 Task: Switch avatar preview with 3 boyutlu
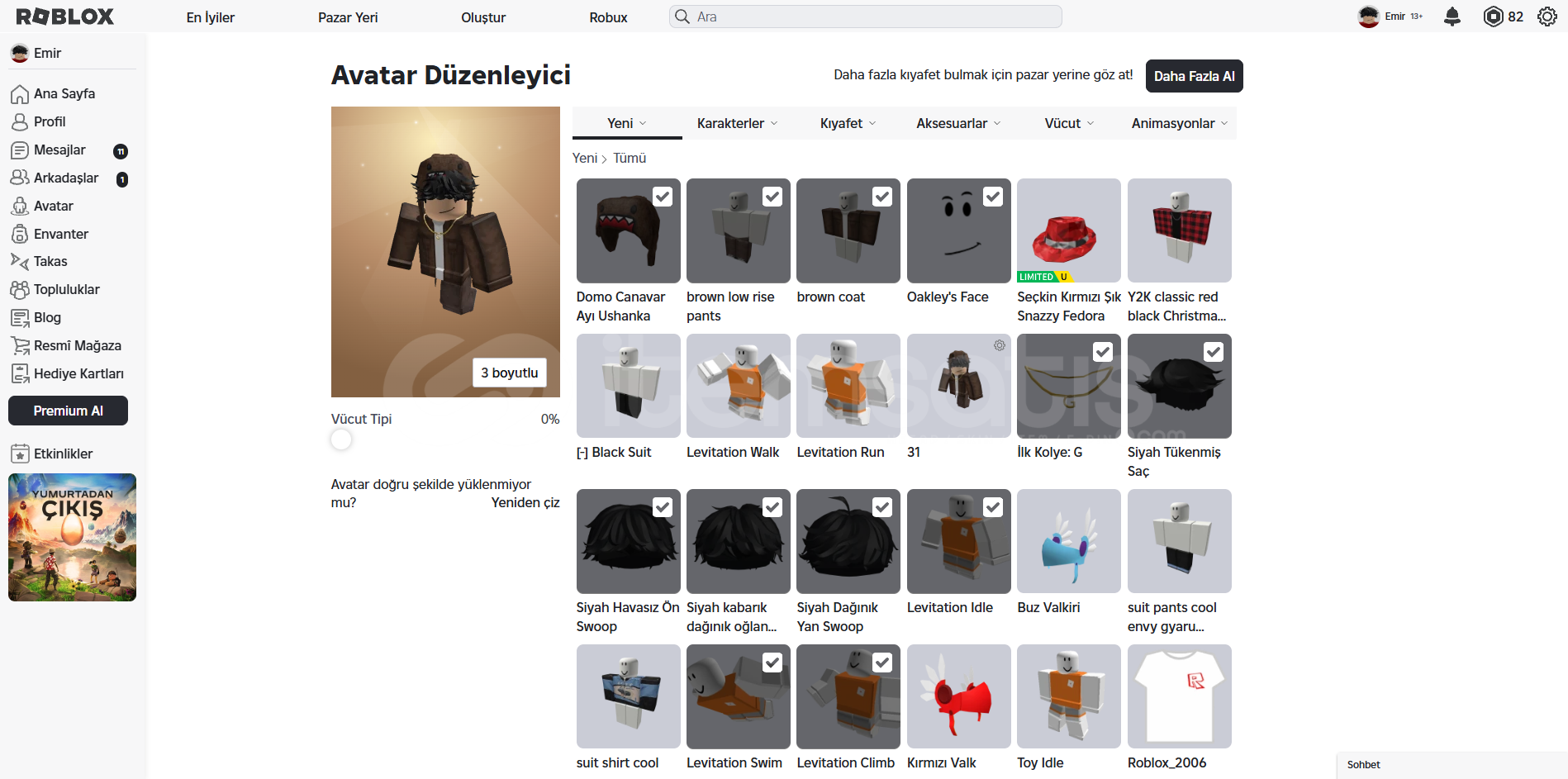(509, 373)
